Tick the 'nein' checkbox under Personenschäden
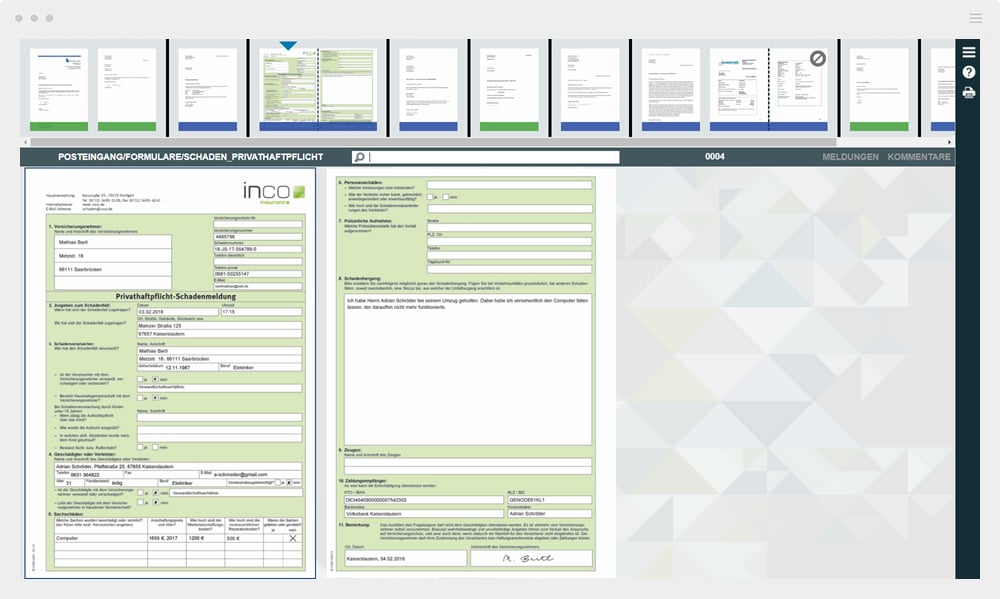Viewport: 1000px width, 599px height. point(446,197)
